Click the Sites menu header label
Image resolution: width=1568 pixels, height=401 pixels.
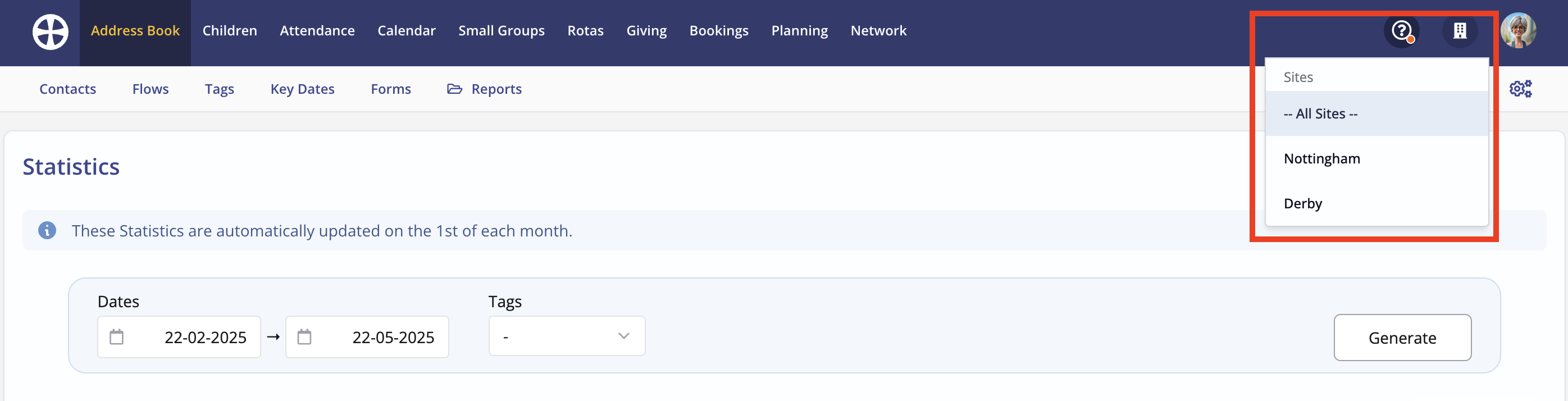tap(1298, 78)
